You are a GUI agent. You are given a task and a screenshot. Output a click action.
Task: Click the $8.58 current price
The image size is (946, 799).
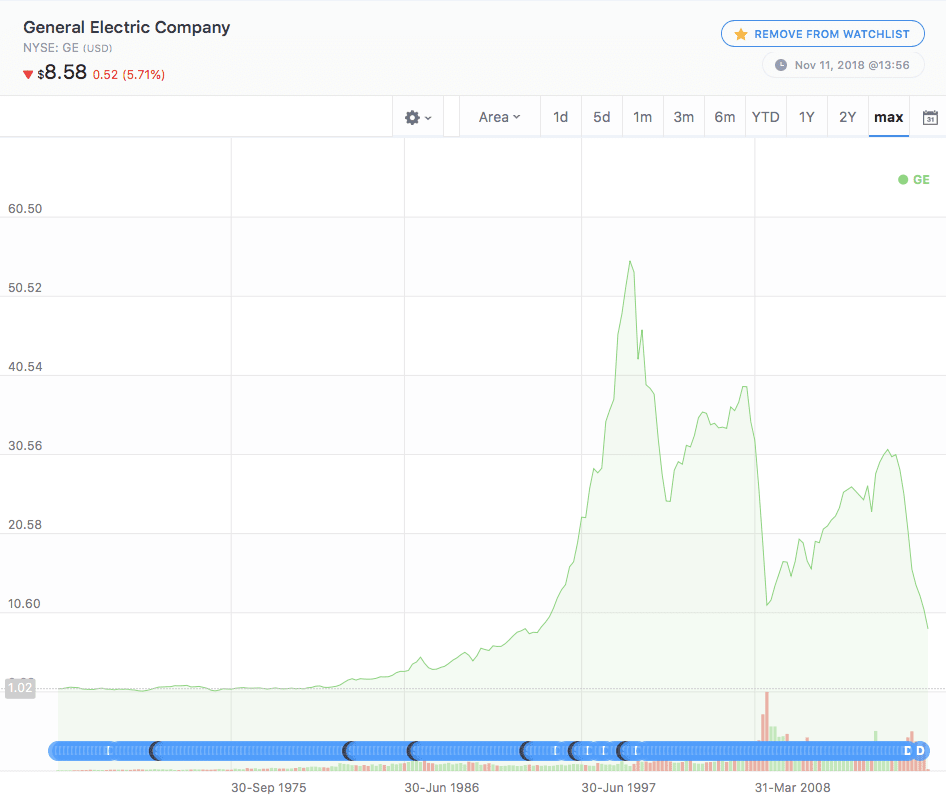(x=62, y=72)
